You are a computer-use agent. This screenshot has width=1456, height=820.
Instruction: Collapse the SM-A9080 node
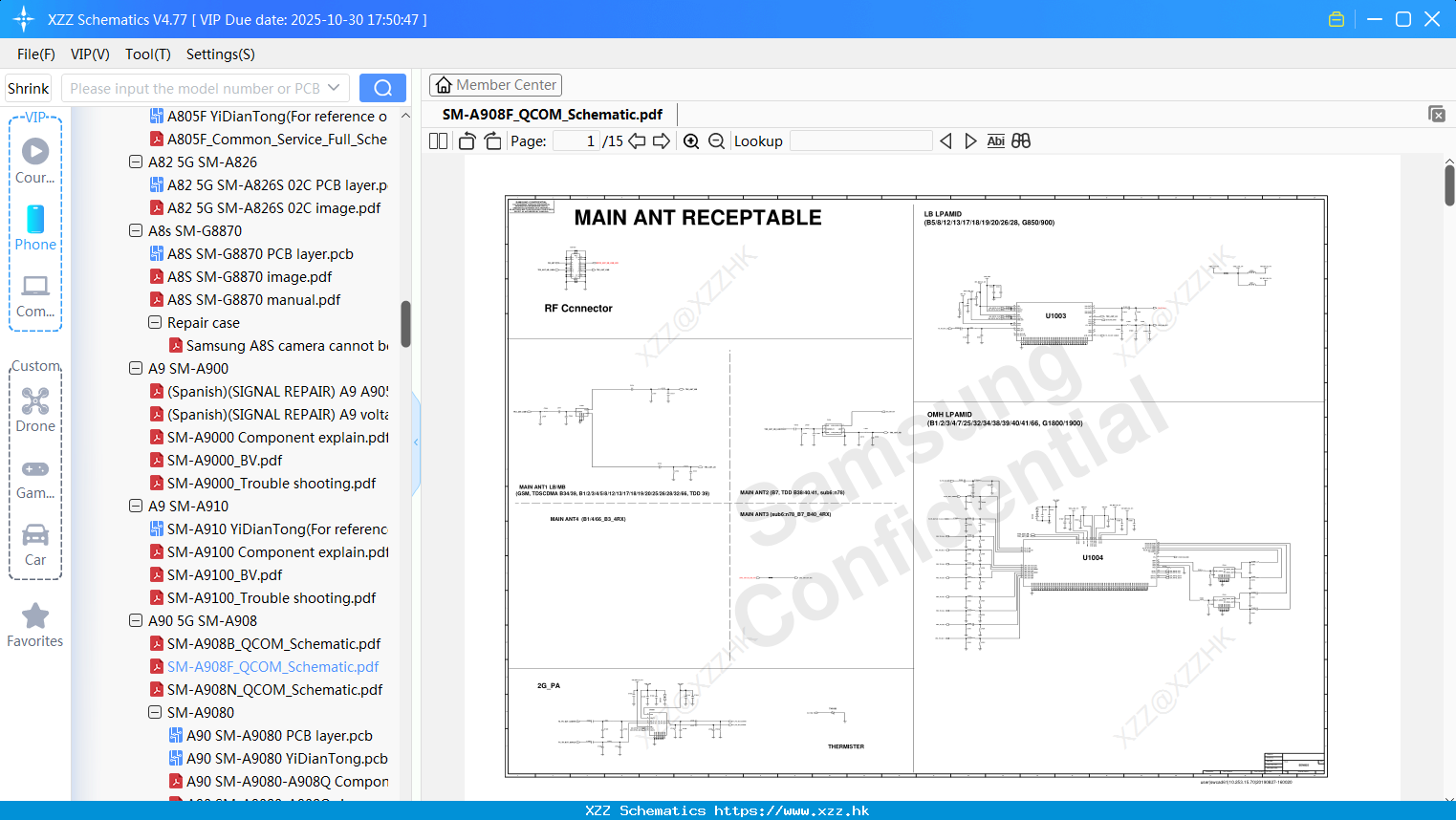click(155, 712)
